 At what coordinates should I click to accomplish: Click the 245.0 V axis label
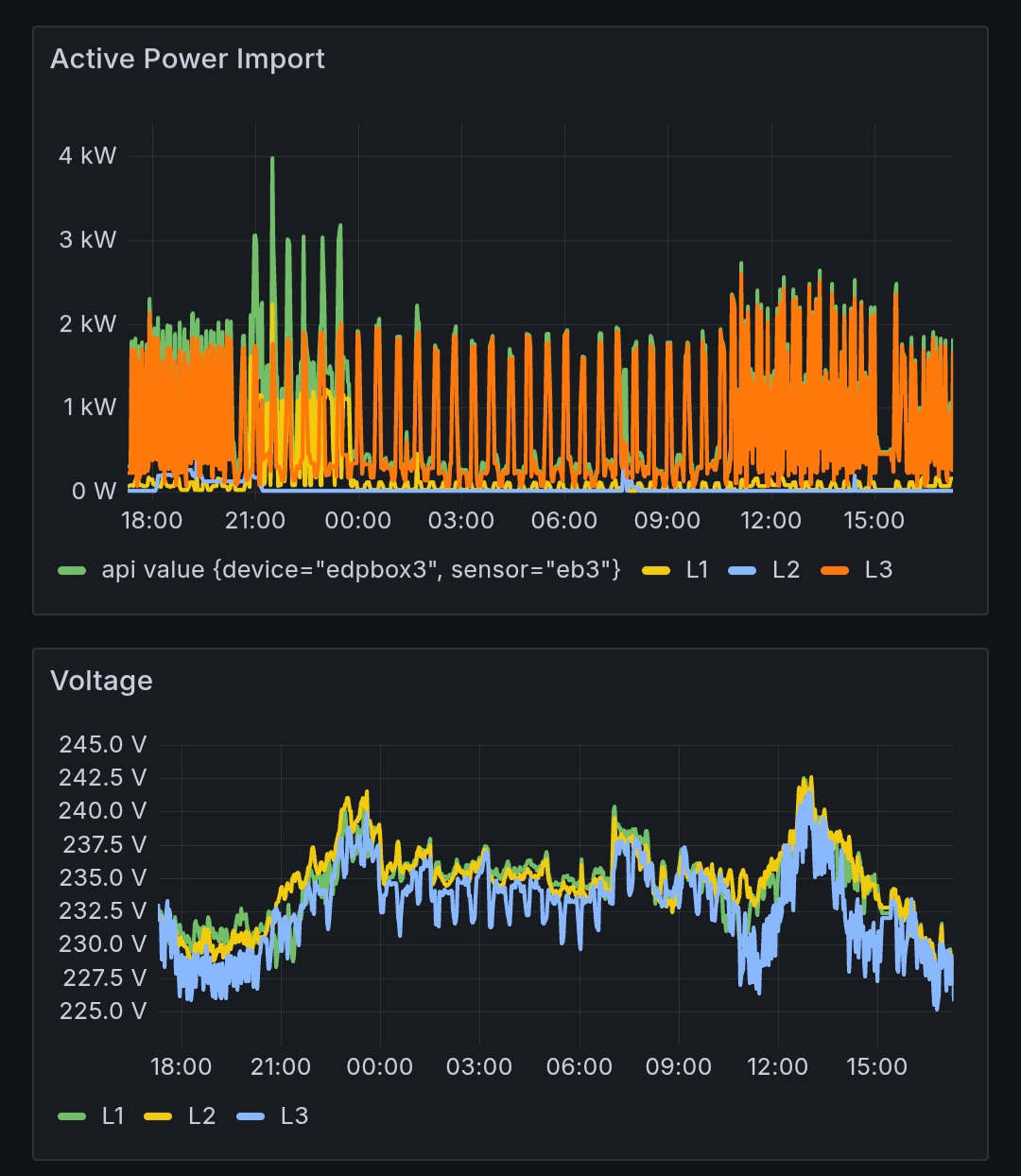[x=103, y=745]
